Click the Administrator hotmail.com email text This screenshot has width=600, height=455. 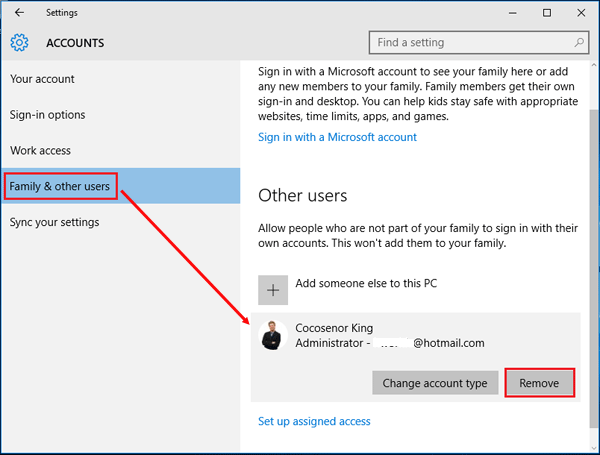point(390,343)
